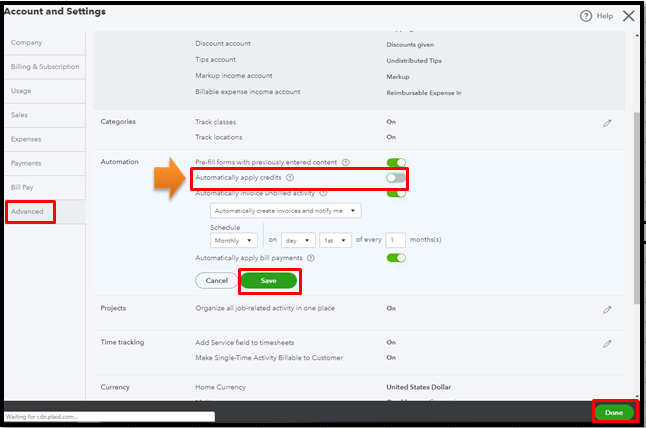Open Automatically create invoices and notify me dropdown
The height and width of the screenshot is (428, 646).
pyautogui.click(x=286, y=210)
